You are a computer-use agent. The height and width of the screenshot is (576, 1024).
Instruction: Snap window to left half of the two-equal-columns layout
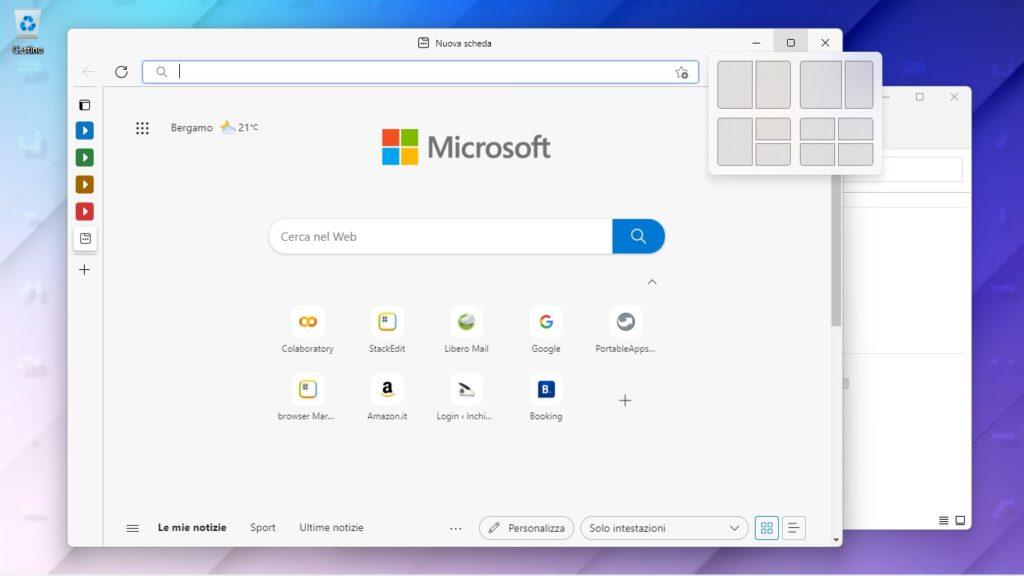(x=735, y=85)
